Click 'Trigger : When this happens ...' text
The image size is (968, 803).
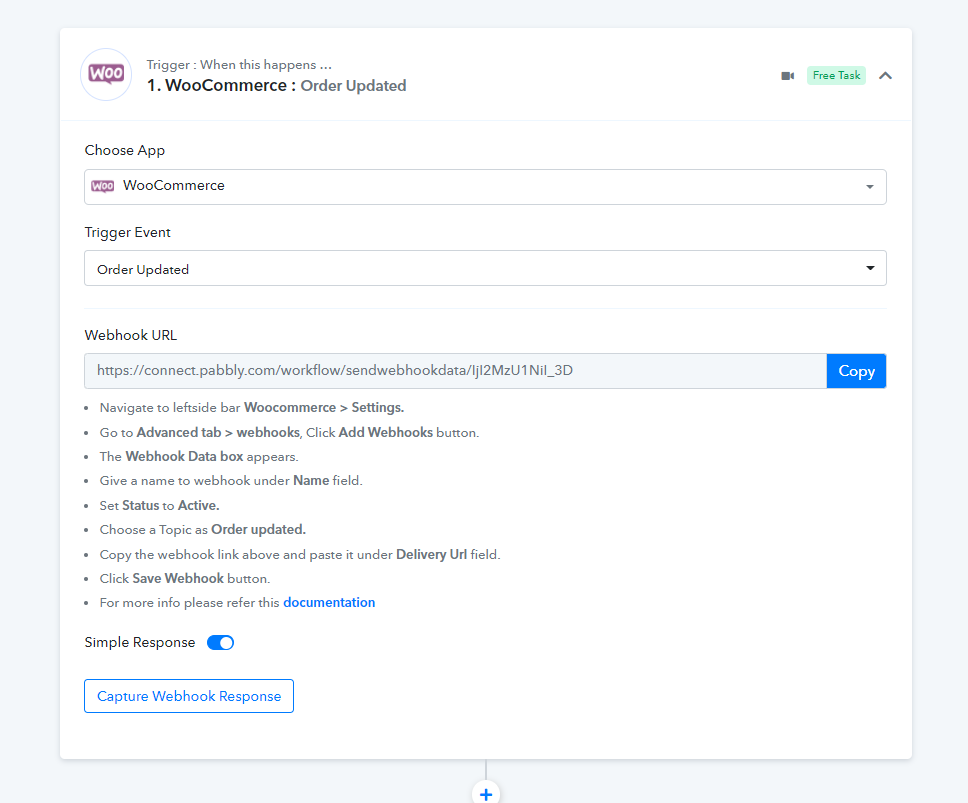(x=239, y=65)
